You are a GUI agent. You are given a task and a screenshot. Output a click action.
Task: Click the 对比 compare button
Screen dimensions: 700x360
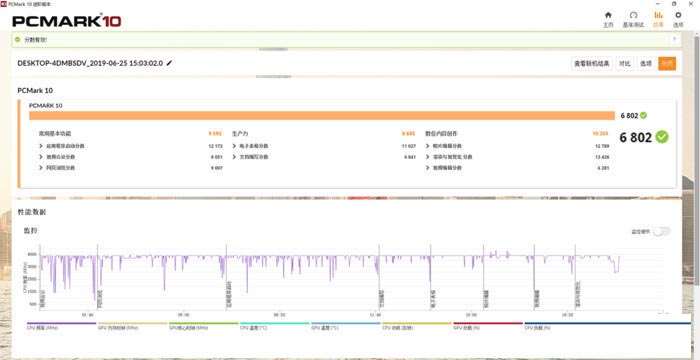click(x=625, y=63)
